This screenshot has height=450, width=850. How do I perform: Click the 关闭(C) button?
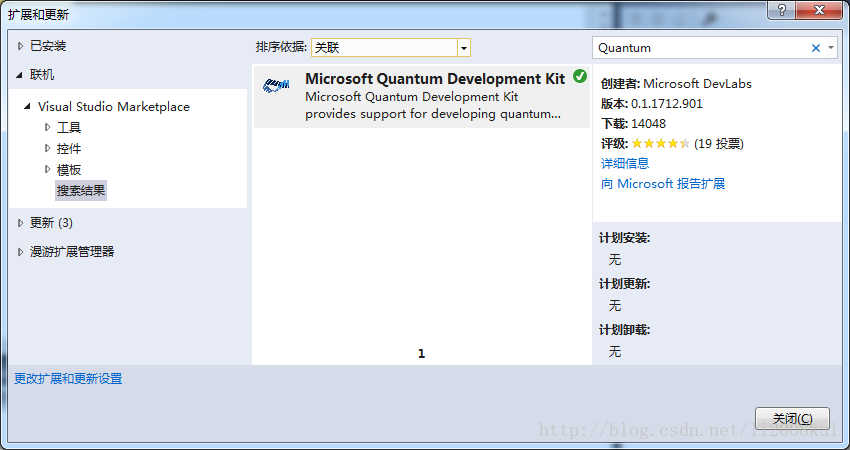[792, 419]
